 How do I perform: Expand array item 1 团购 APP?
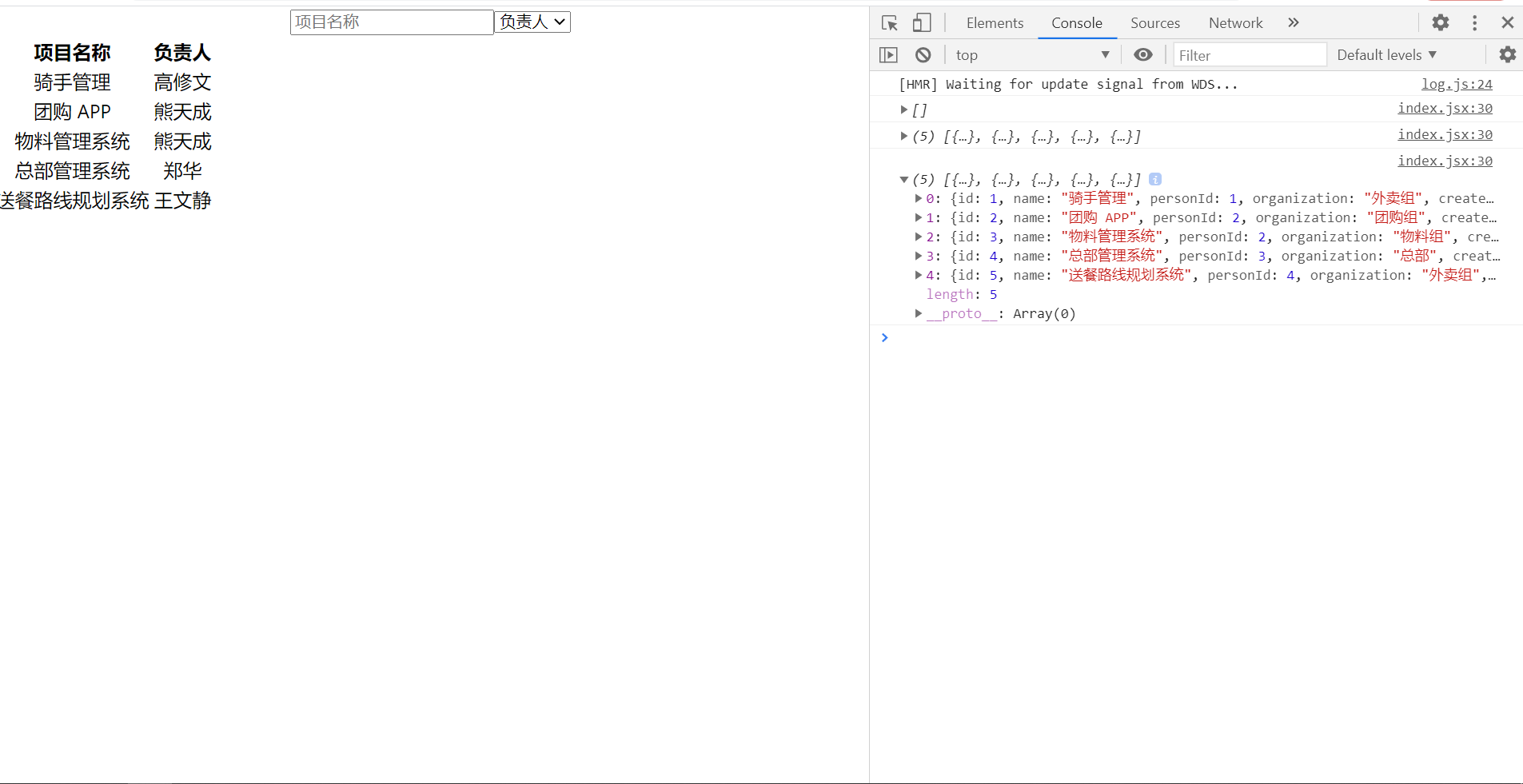(x=918, y=217)
